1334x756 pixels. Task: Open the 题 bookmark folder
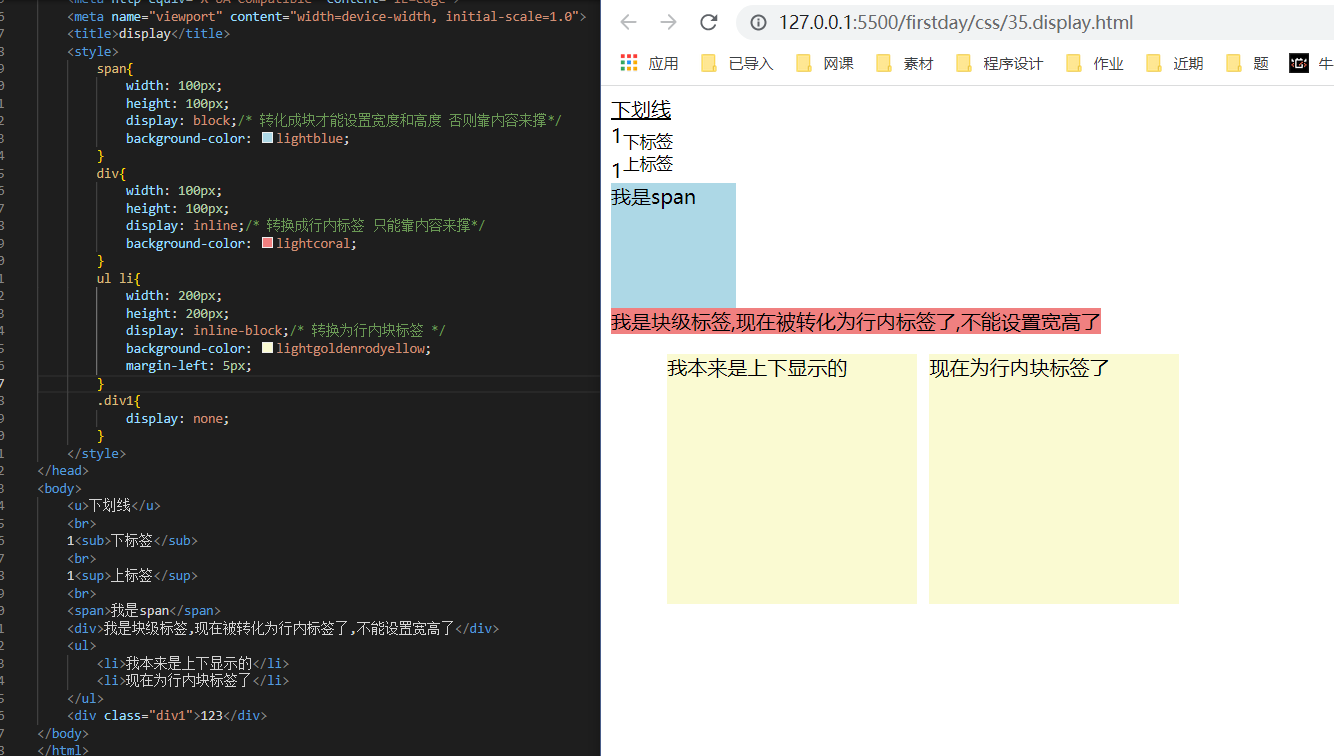tap(1246, 63)
